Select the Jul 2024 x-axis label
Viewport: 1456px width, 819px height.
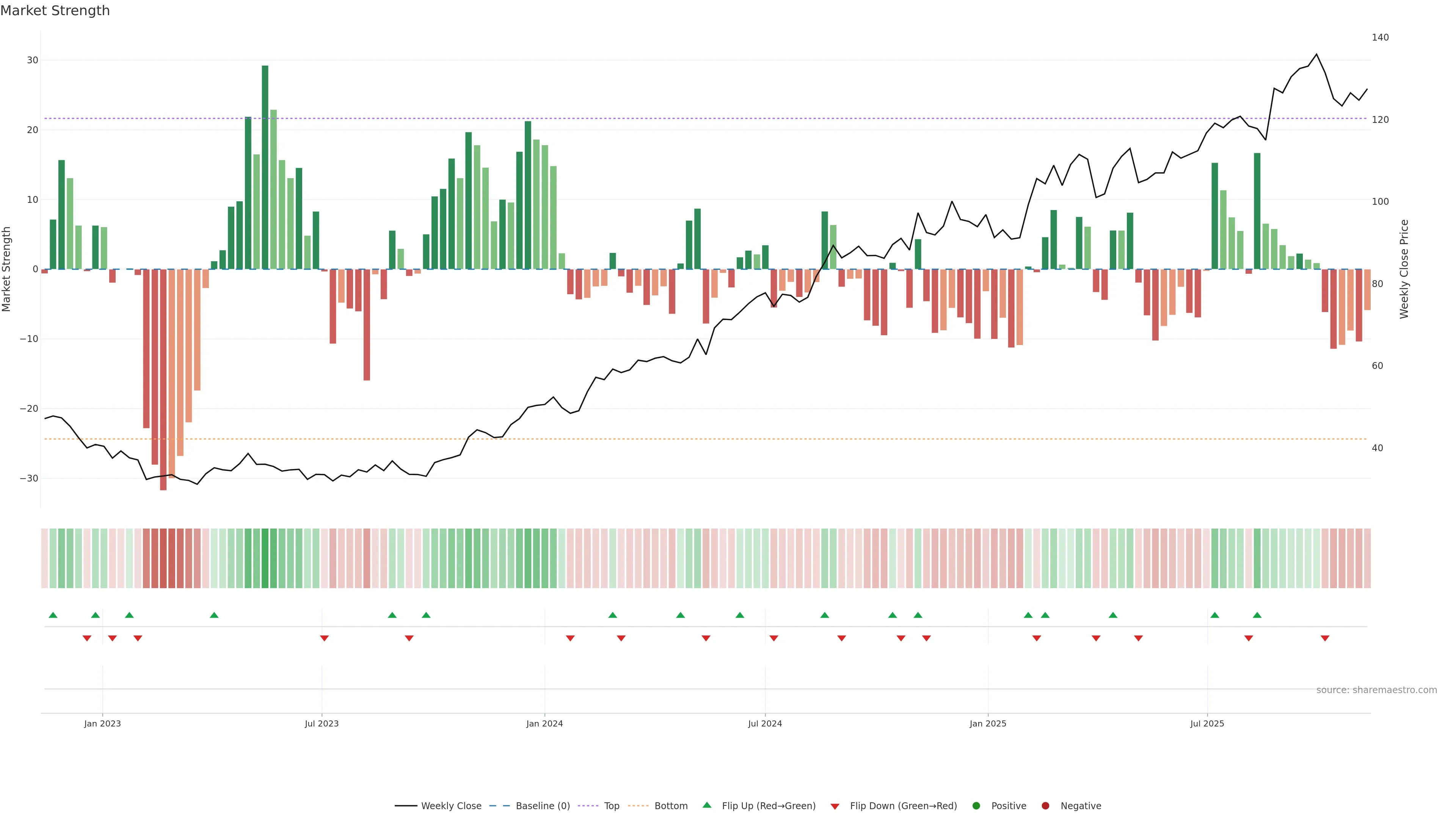tap(765, 723)
